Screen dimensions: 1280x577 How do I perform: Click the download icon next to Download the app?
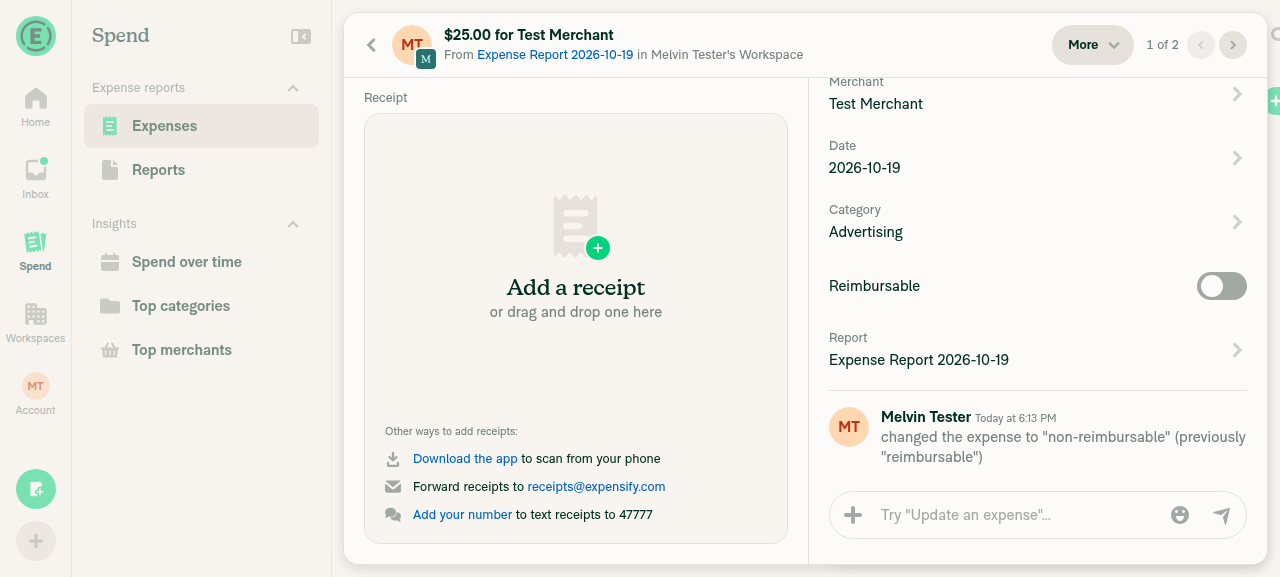coord(393,459)
